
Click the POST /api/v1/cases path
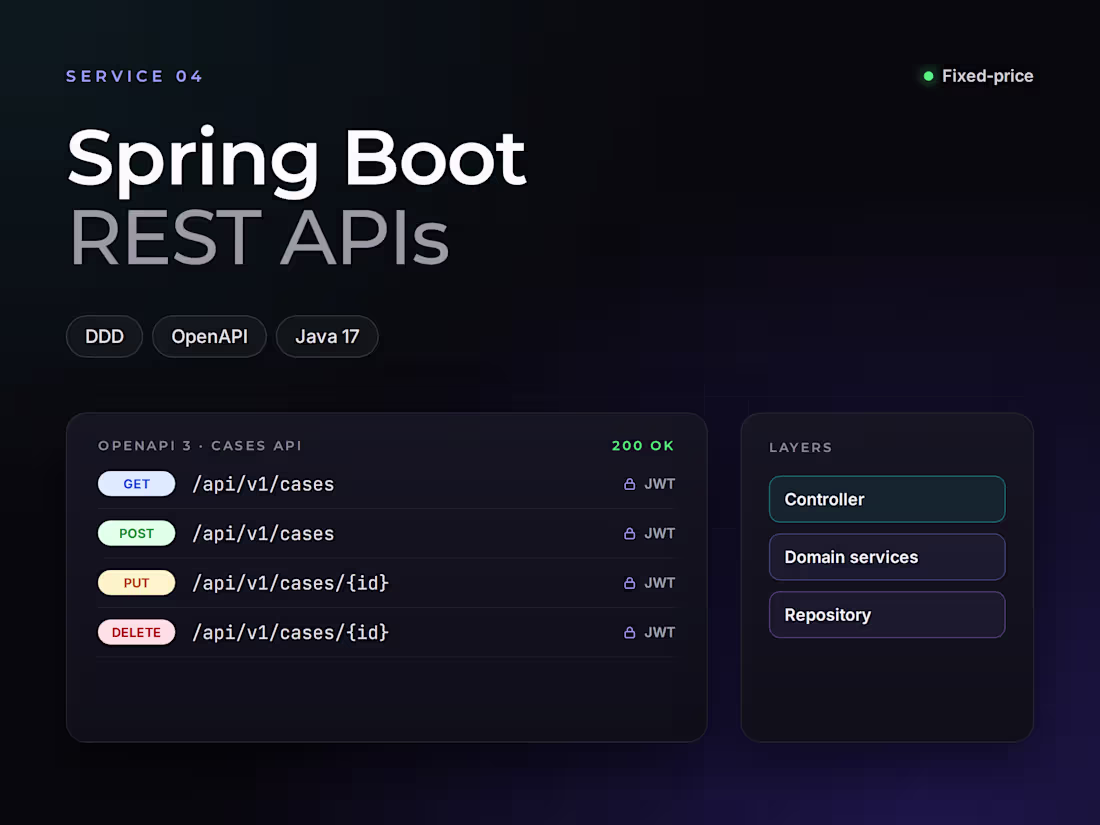coord(263,534)
